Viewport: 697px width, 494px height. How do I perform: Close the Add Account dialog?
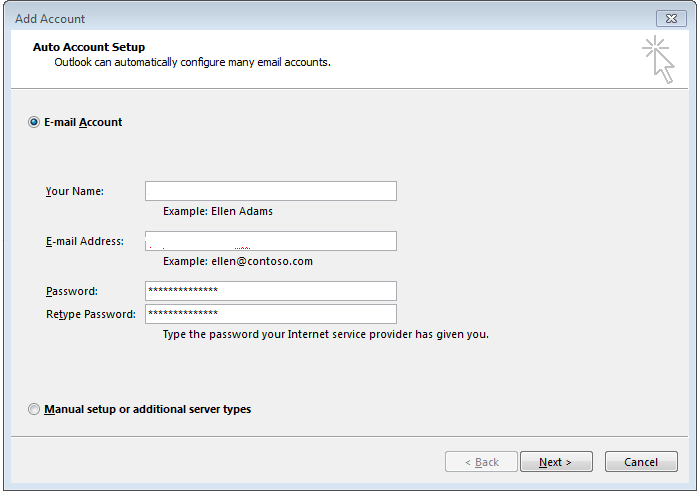pos(670,18)
